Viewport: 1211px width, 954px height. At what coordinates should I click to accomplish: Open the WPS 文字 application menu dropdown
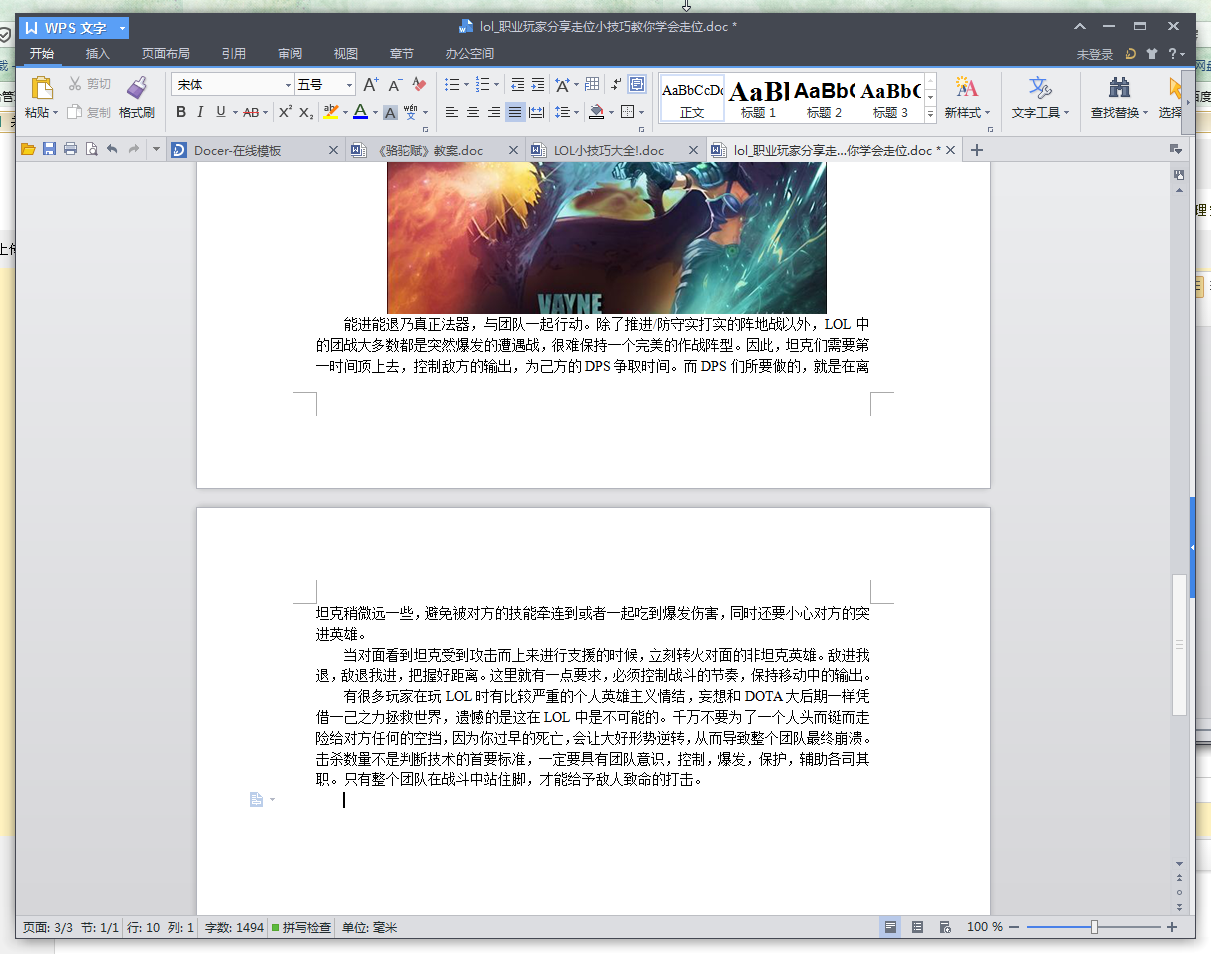coord(122,28)
